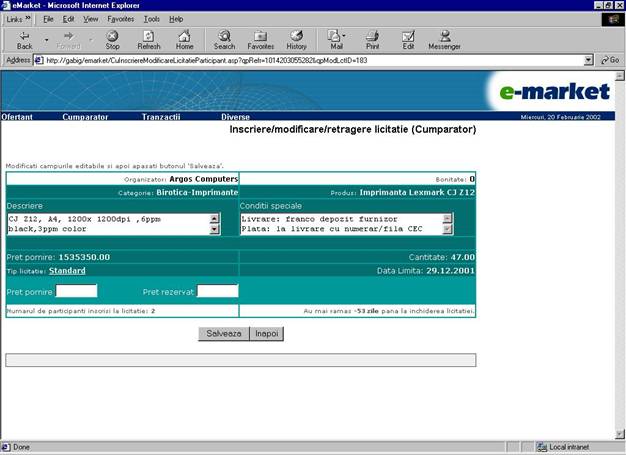Click the Salveaza button
This screenshot has height=455, width=626.
pos(223,333)
